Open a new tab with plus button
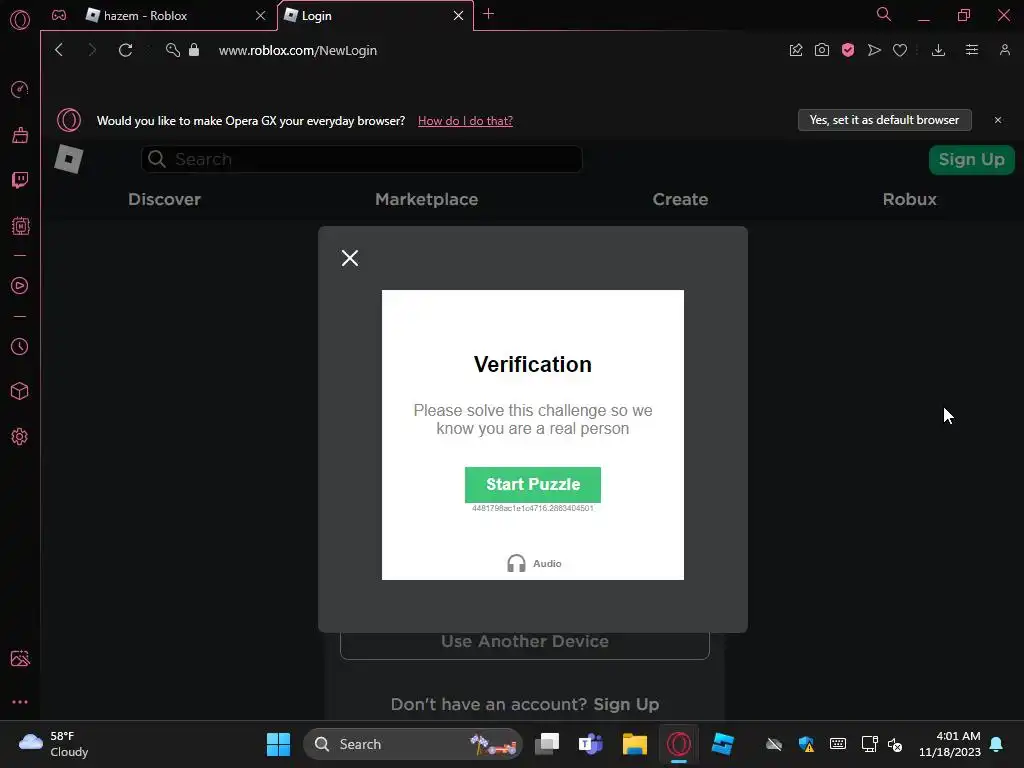 [x=488, y=14]
